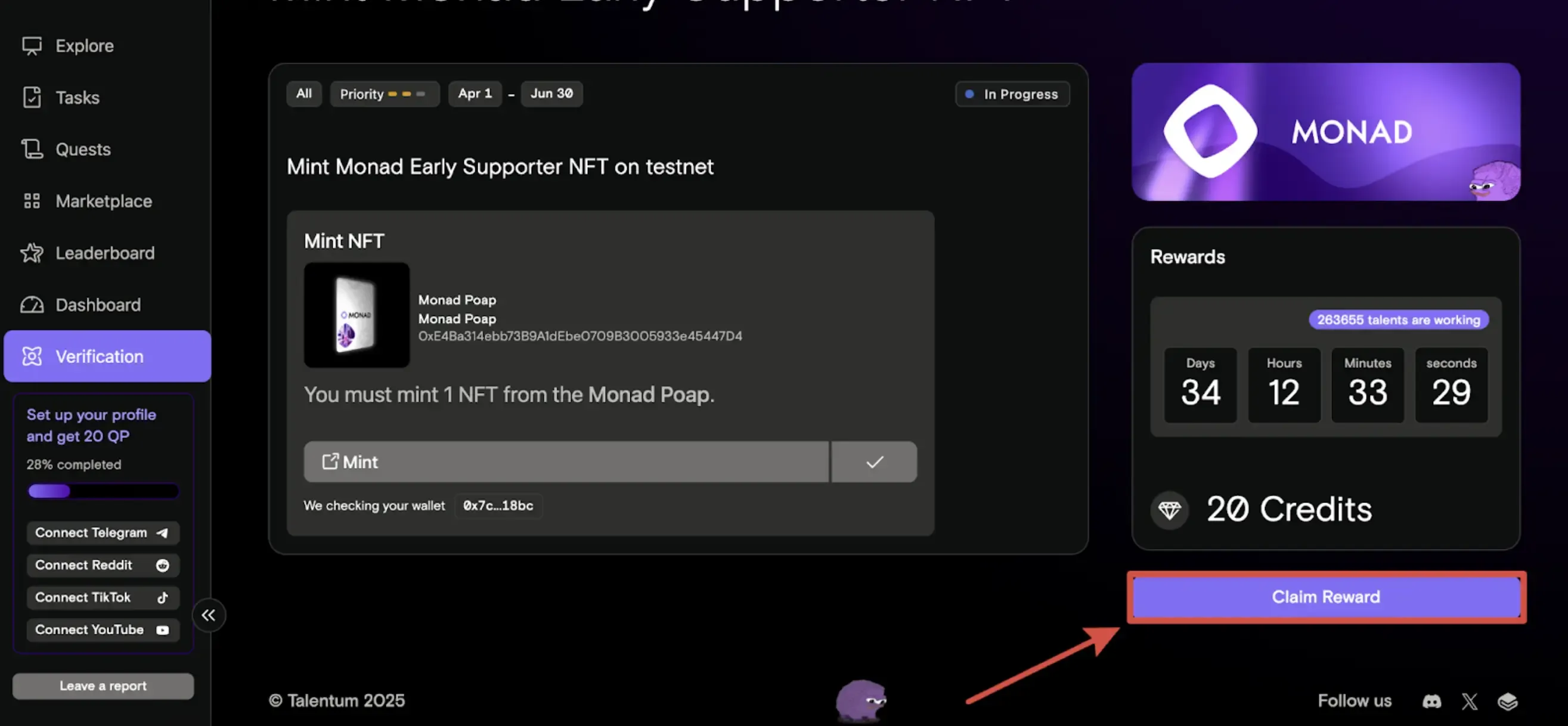Viewport: 1568px width, 726px height.
Task: Go to Quests in sidebar
Action: tap(83, 149)
